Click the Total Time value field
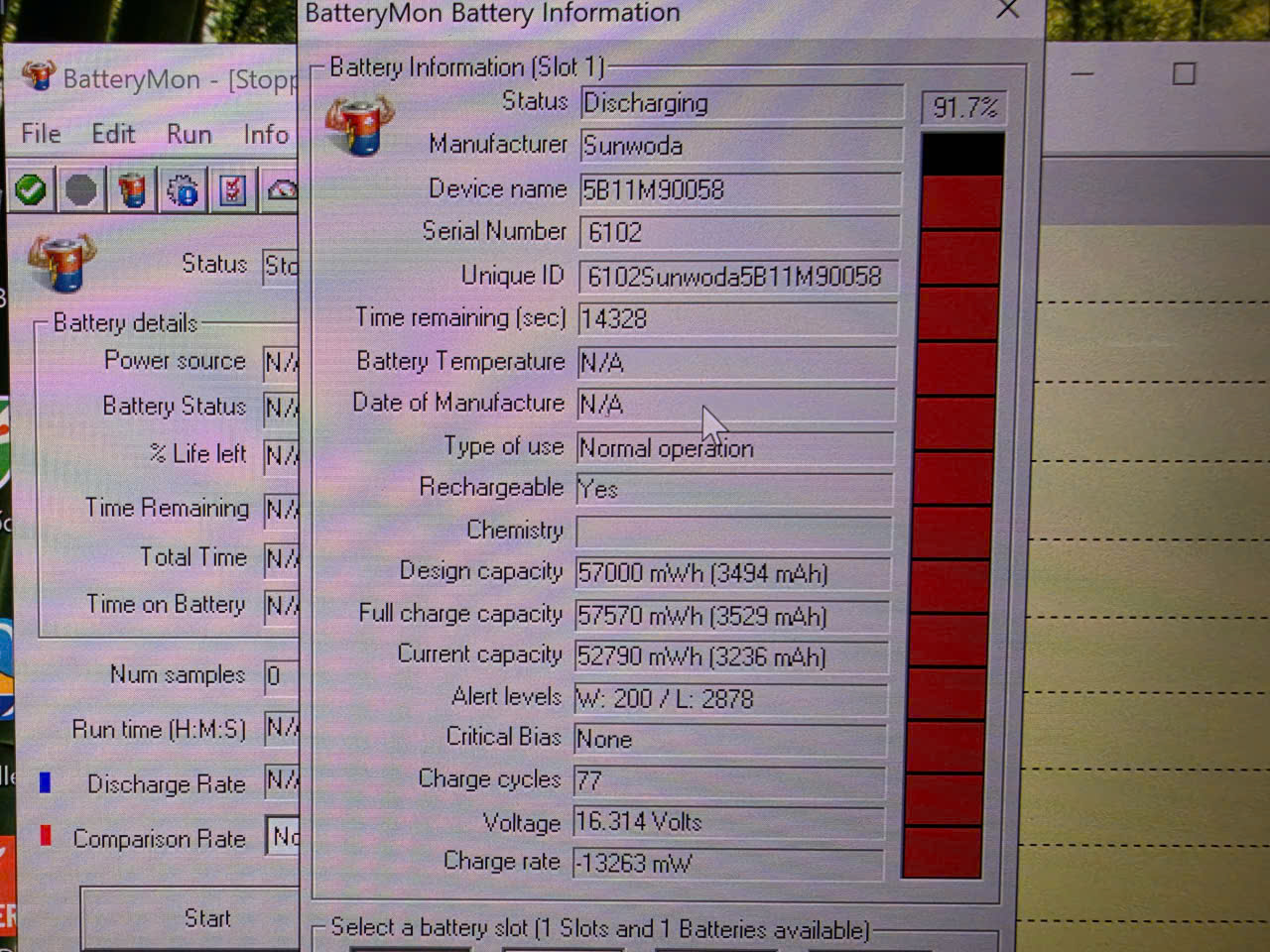 click(x=282, y=559)
